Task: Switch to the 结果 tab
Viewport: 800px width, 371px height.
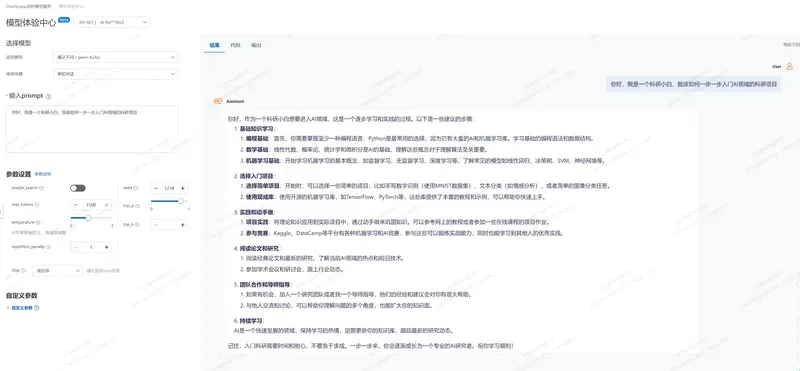Action: coord(214,45)
